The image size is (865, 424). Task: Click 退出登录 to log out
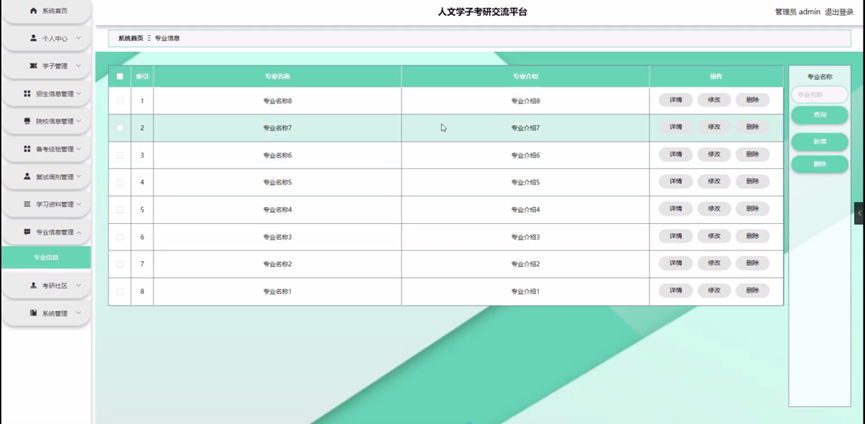pyautogui.click(x=839, y=12)
